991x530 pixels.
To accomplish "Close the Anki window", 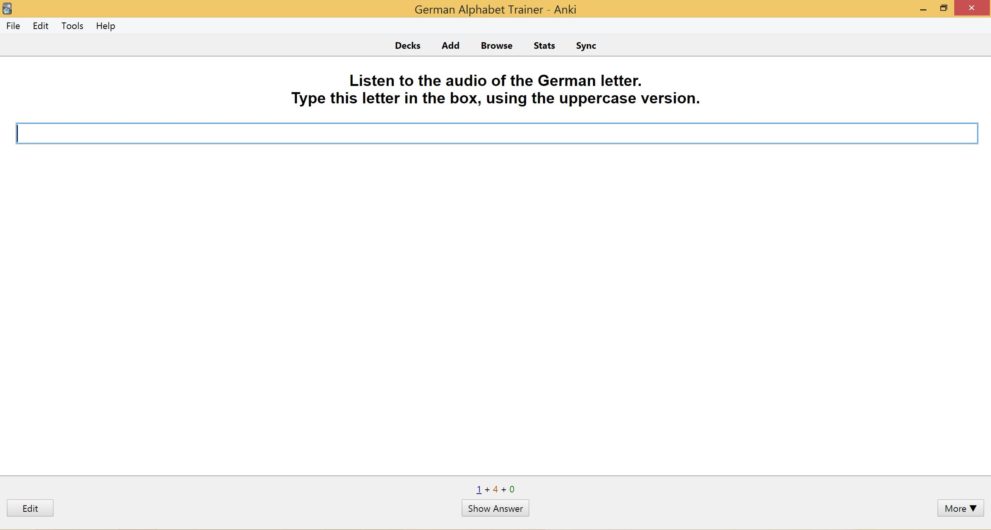I will tap(970, 8).
